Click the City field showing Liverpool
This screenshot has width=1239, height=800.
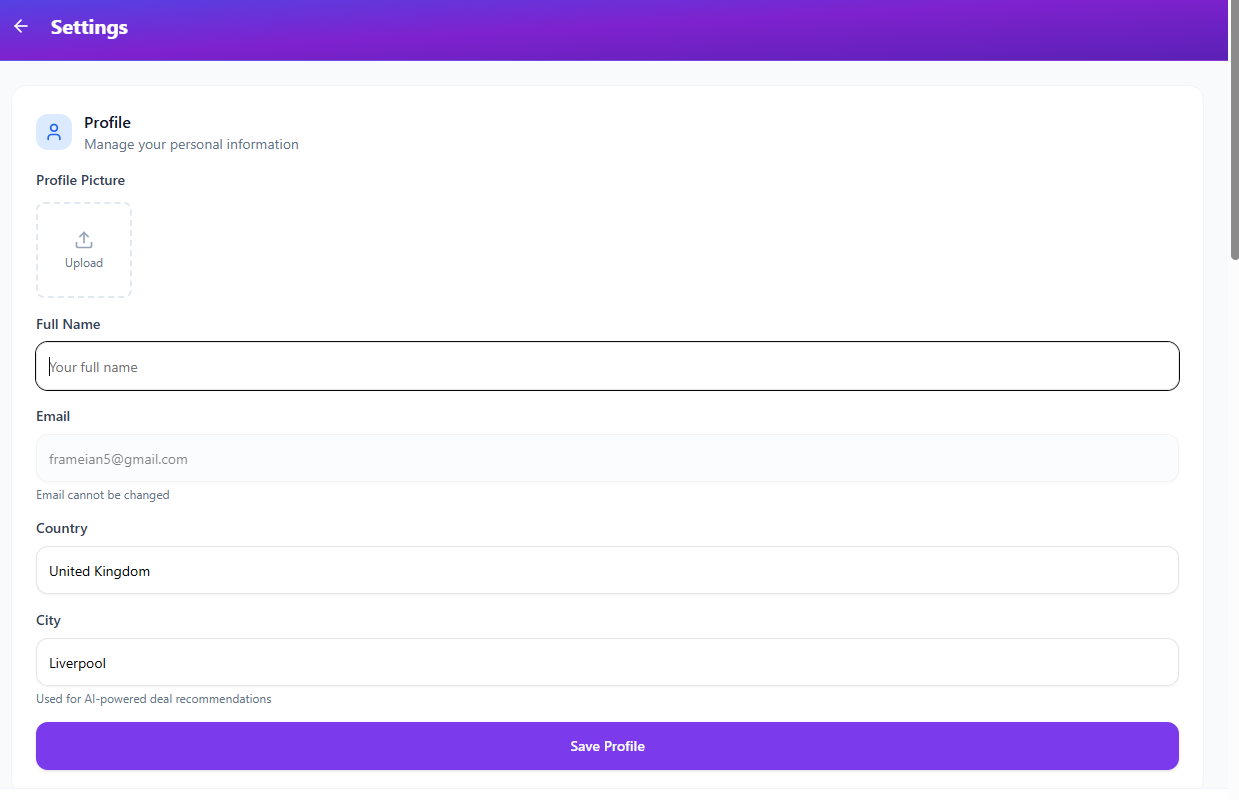607,663
